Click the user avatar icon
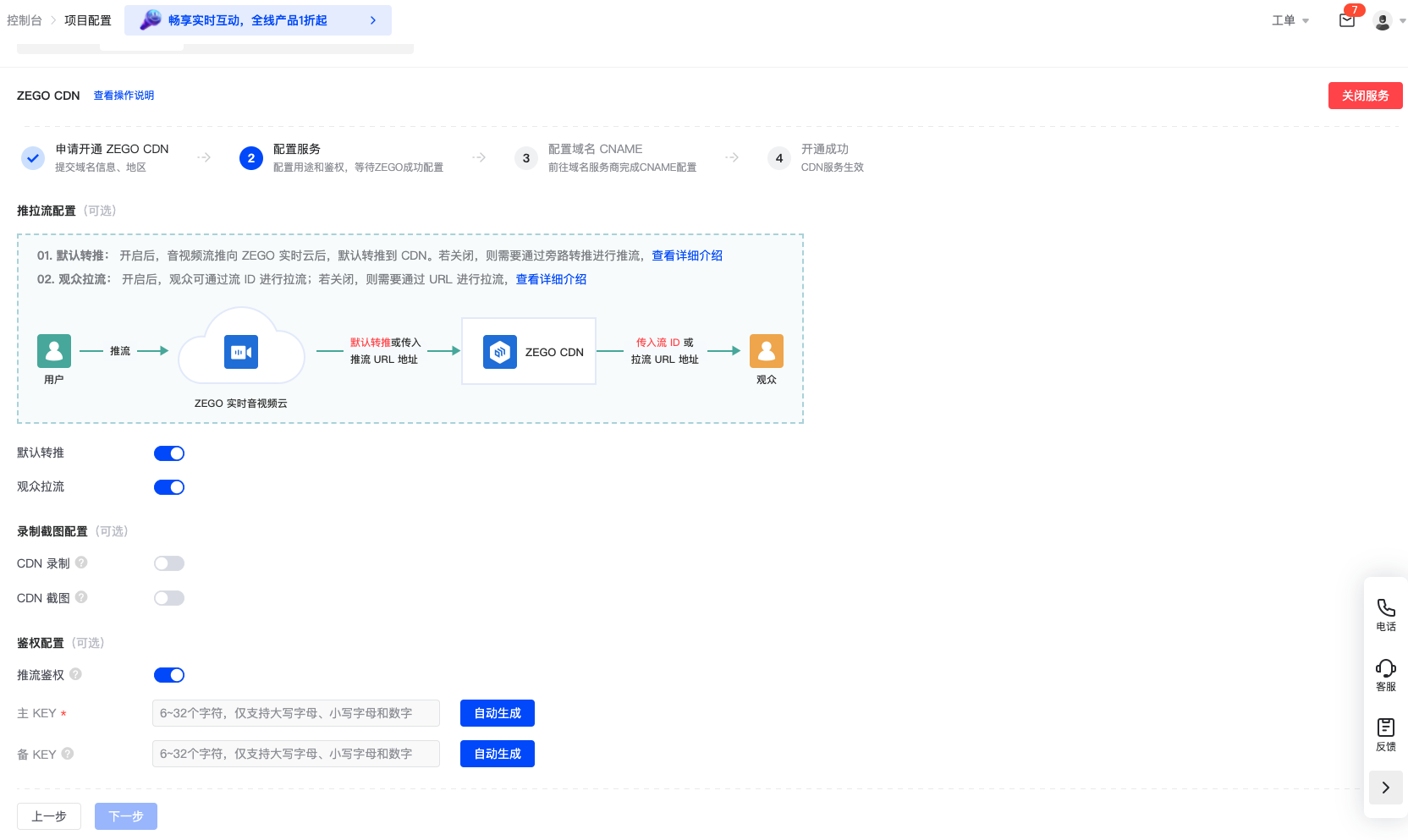The height and width of the screenshot is (840, 1408). (x=1383, y=21)
